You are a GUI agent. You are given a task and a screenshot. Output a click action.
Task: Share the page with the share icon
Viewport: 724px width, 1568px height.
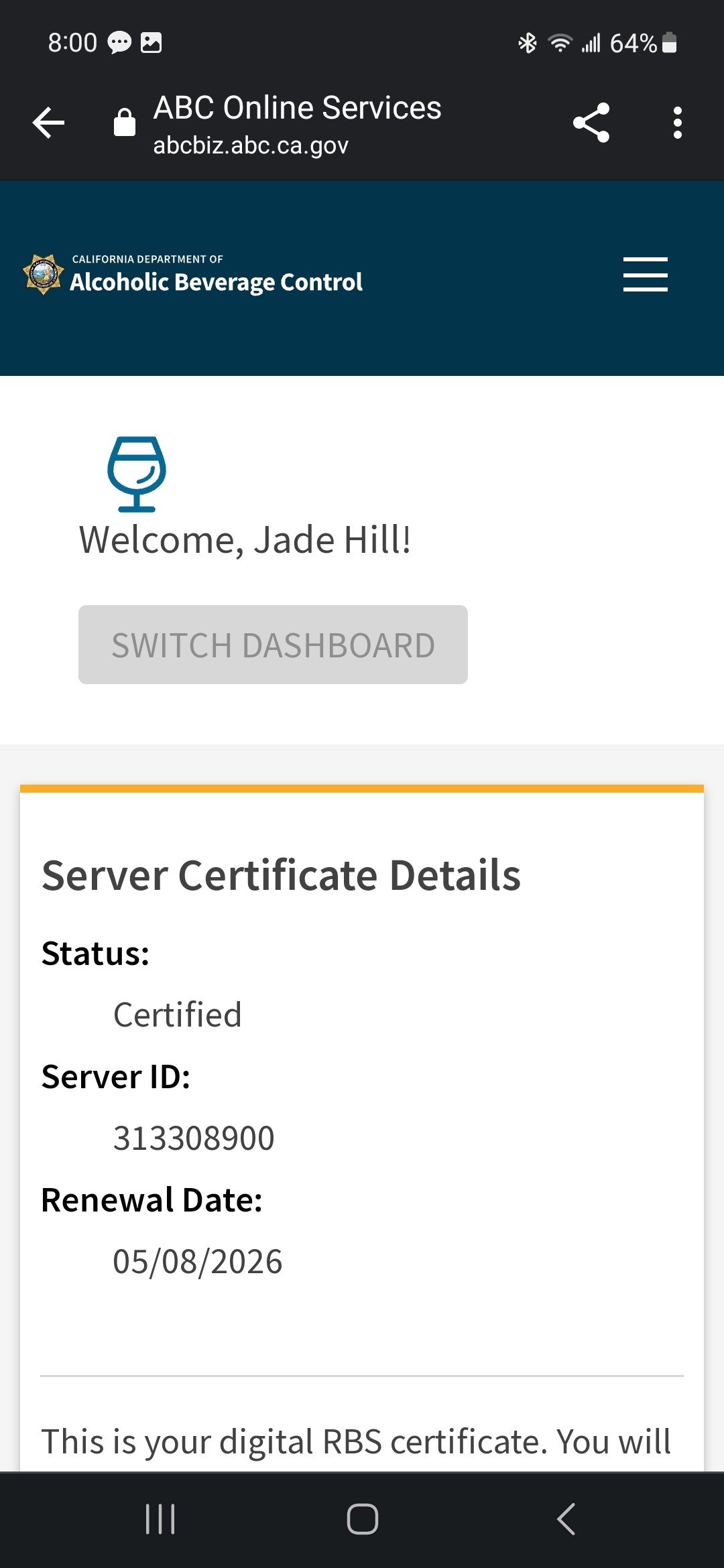click(x=591, y=123)
